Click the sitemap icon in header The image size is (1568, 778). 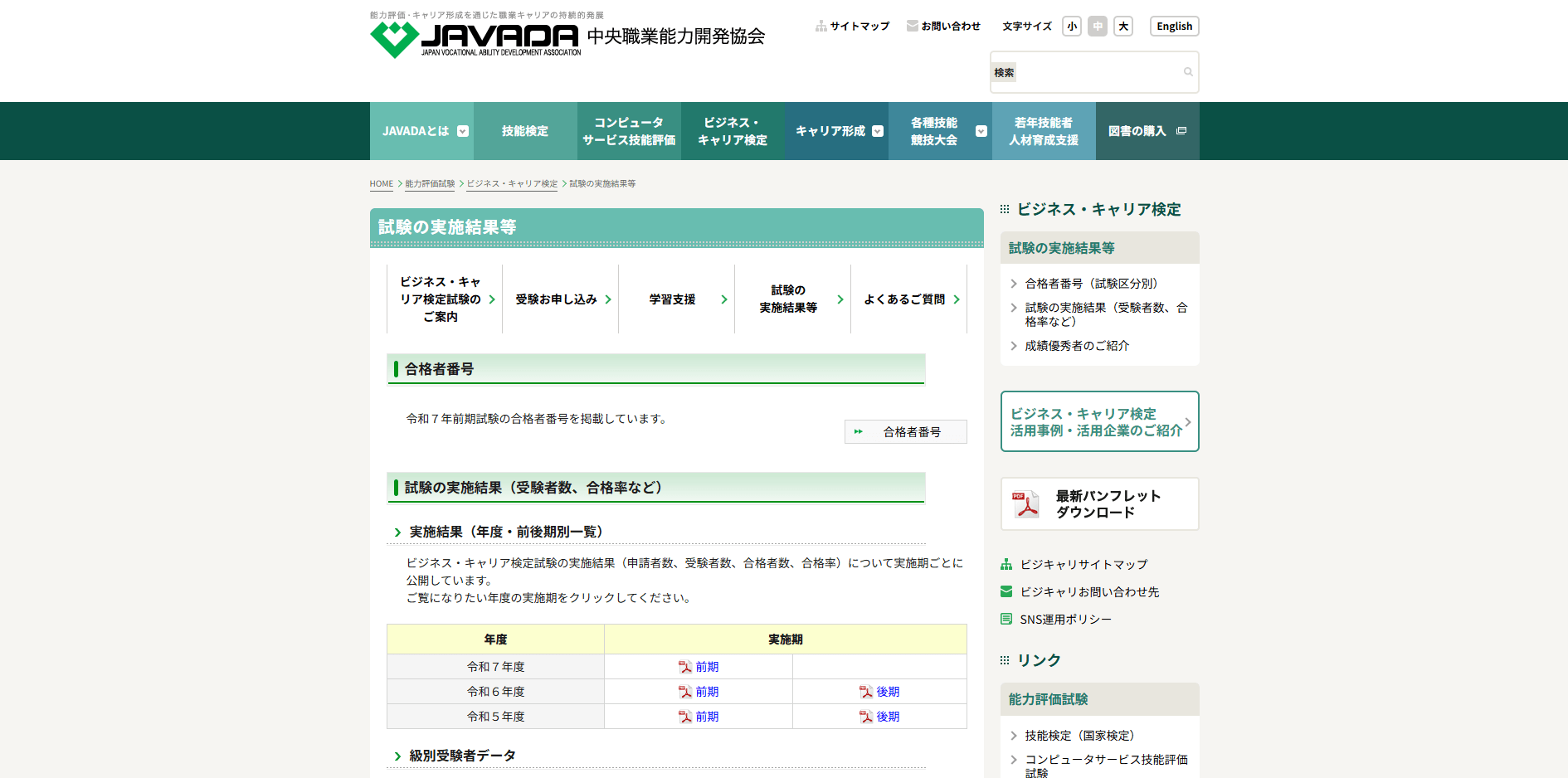(821, 27)
